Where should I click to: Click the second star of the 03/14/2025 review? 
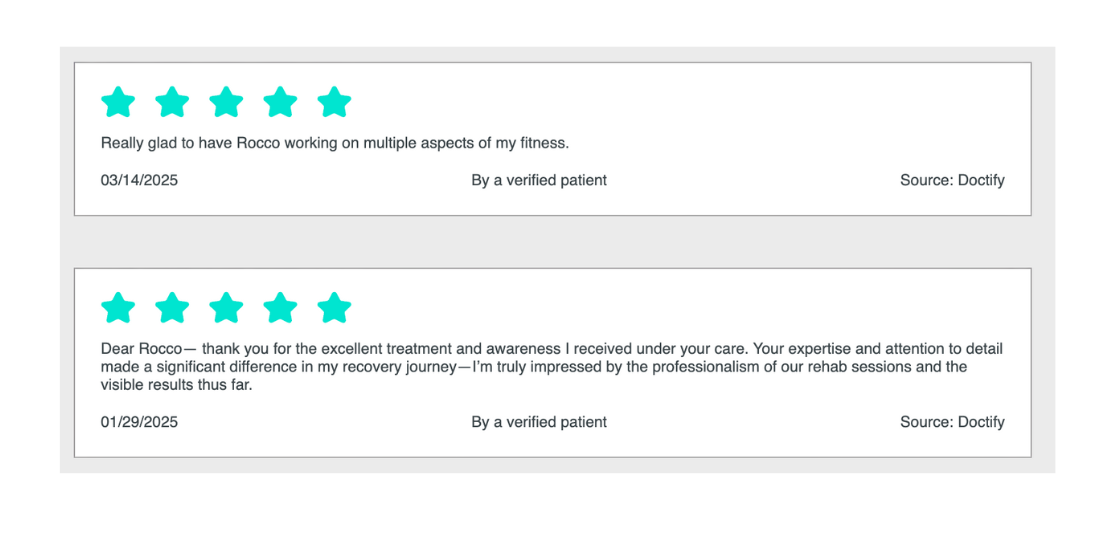[172, 102]
